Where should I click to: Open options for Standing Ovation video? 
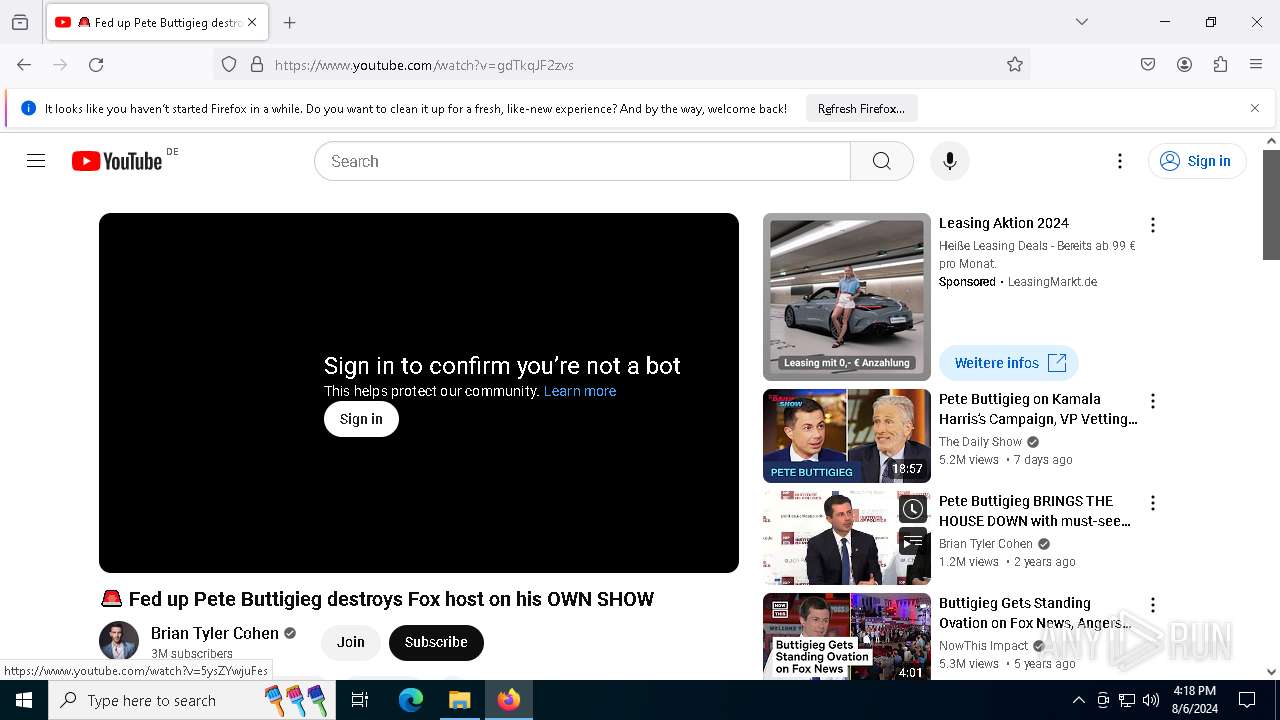tap(1153, 605)
